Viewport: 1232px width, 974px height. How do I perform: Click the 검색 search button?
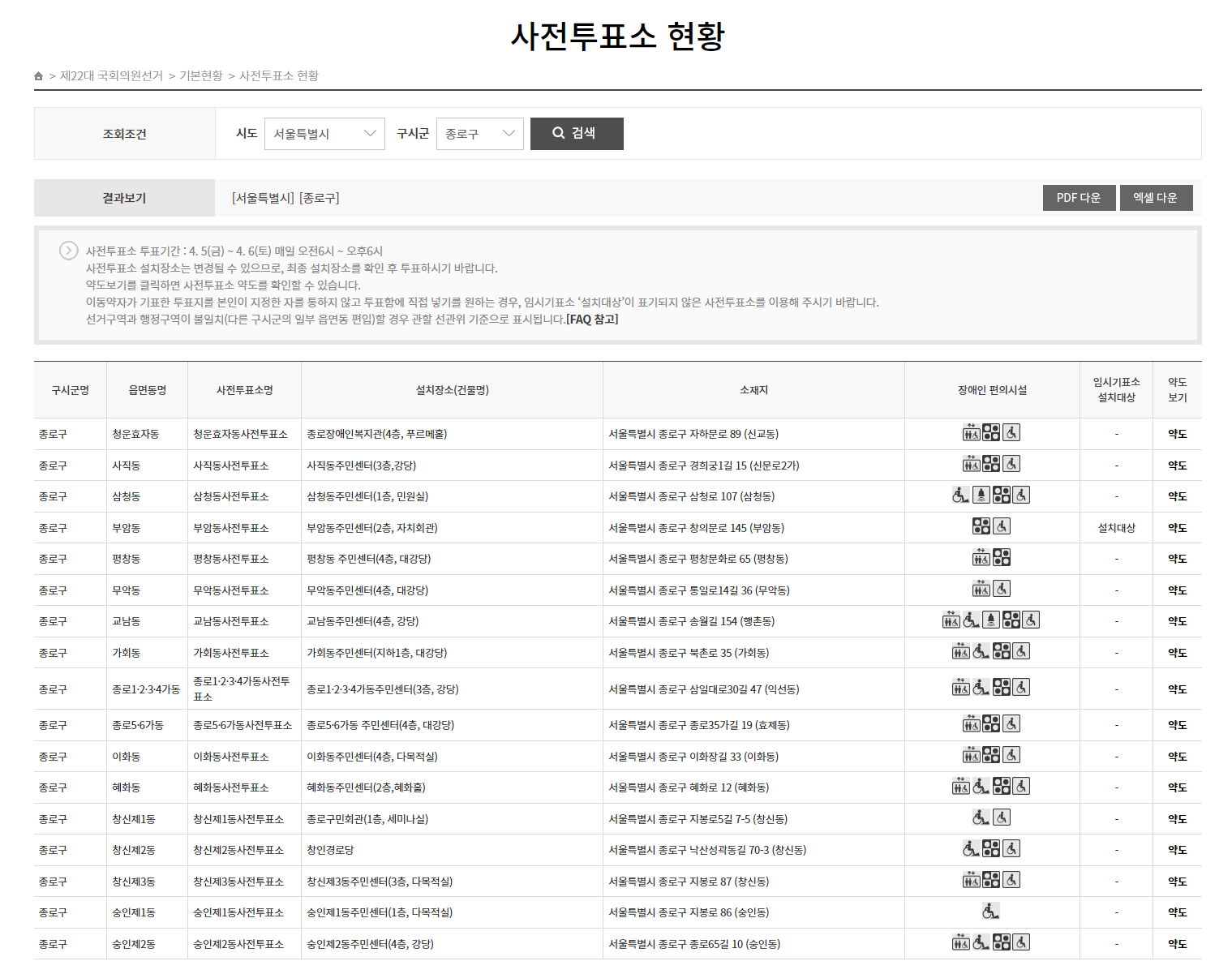pos(577,134)
